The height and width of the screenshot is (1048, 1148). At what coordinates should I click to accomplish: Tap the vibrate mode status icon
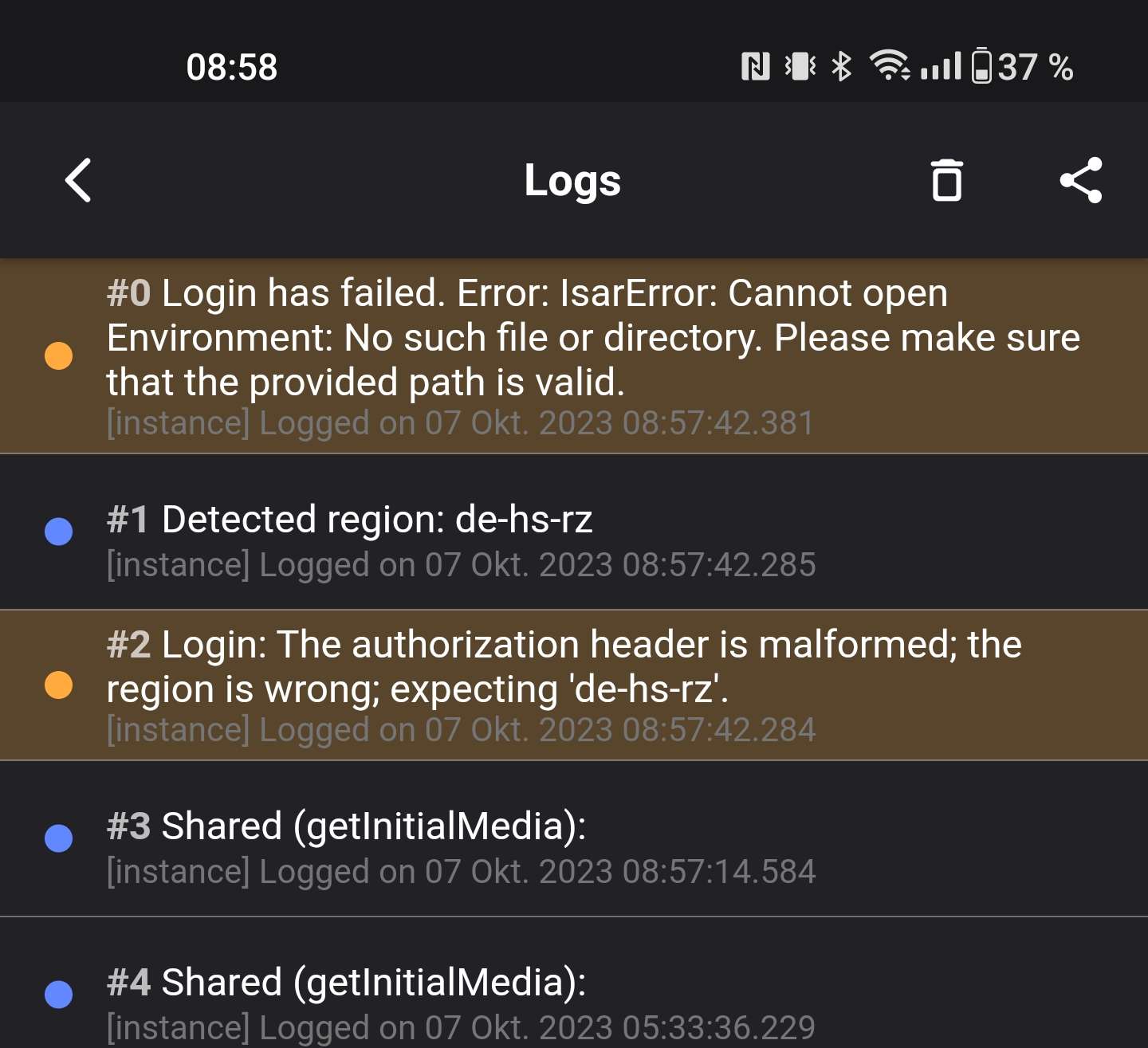[x=800, y=66]
